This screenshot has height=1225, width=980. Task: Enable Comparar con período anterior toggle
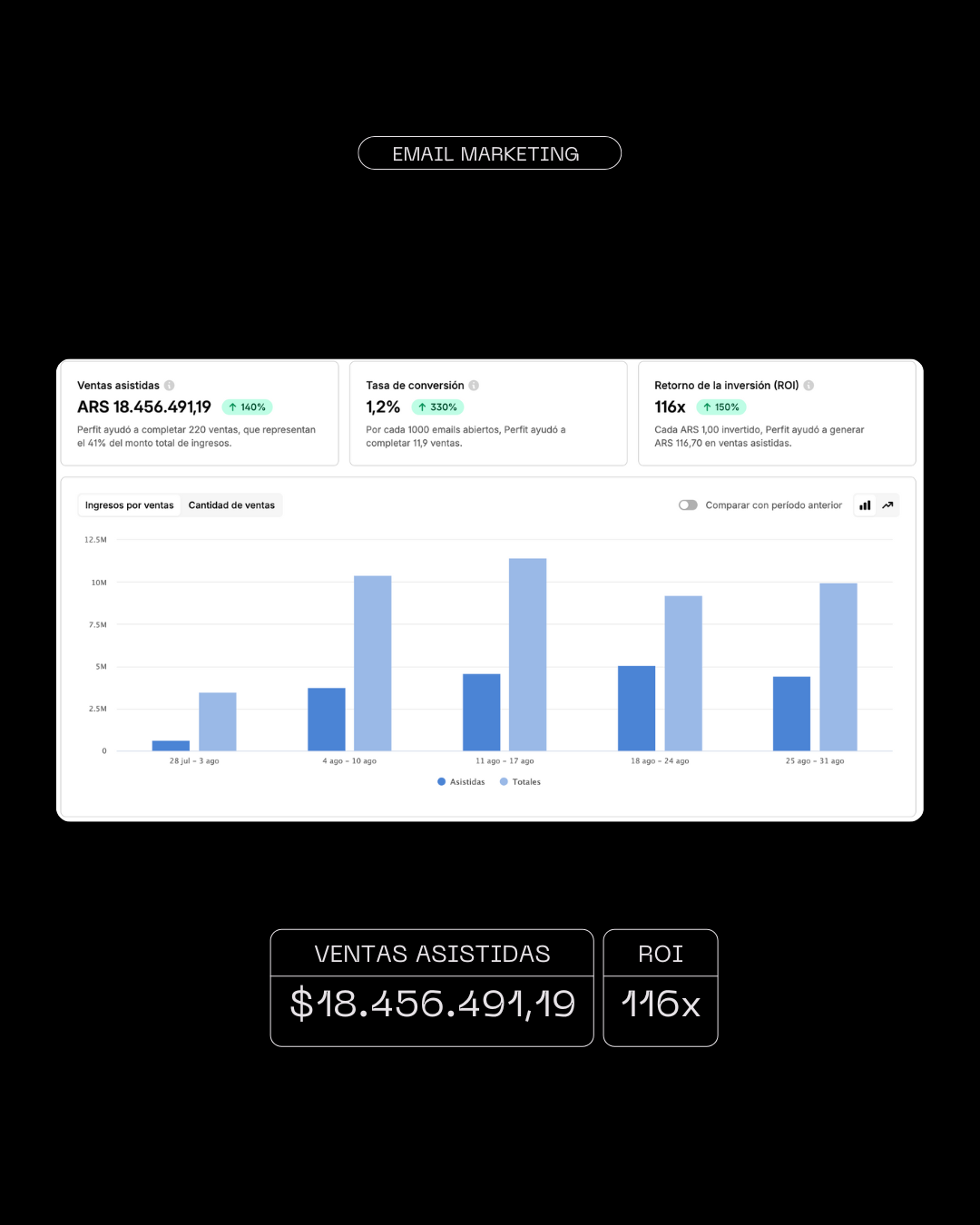tap(688, 505)
